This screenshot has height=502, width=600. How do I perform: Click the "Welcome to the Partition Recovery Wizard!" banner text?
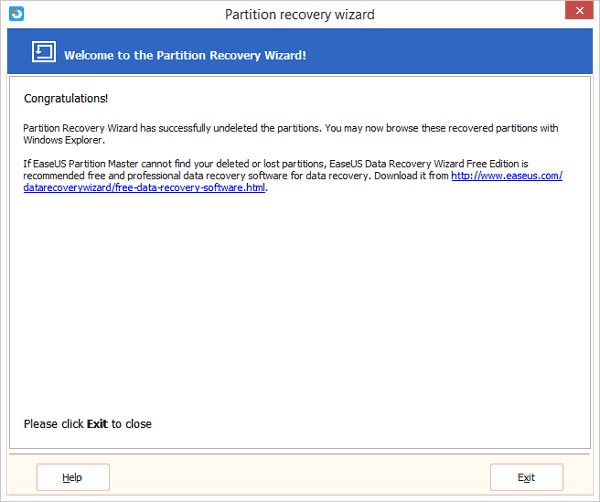tap(185, 55)
